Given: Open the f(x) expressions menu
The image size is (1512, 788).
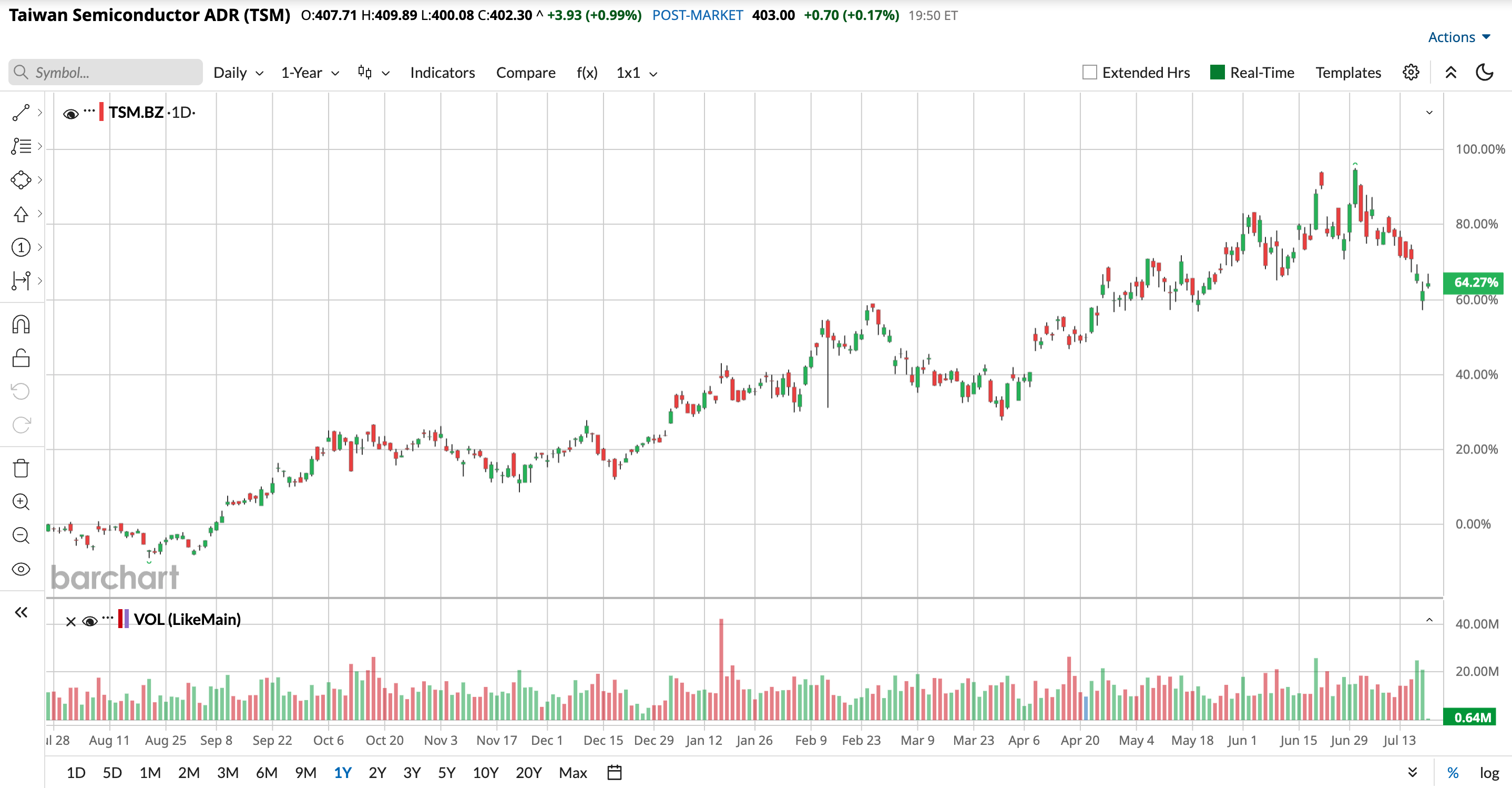Looking at the screenshot, I should [x=587, y=72].
